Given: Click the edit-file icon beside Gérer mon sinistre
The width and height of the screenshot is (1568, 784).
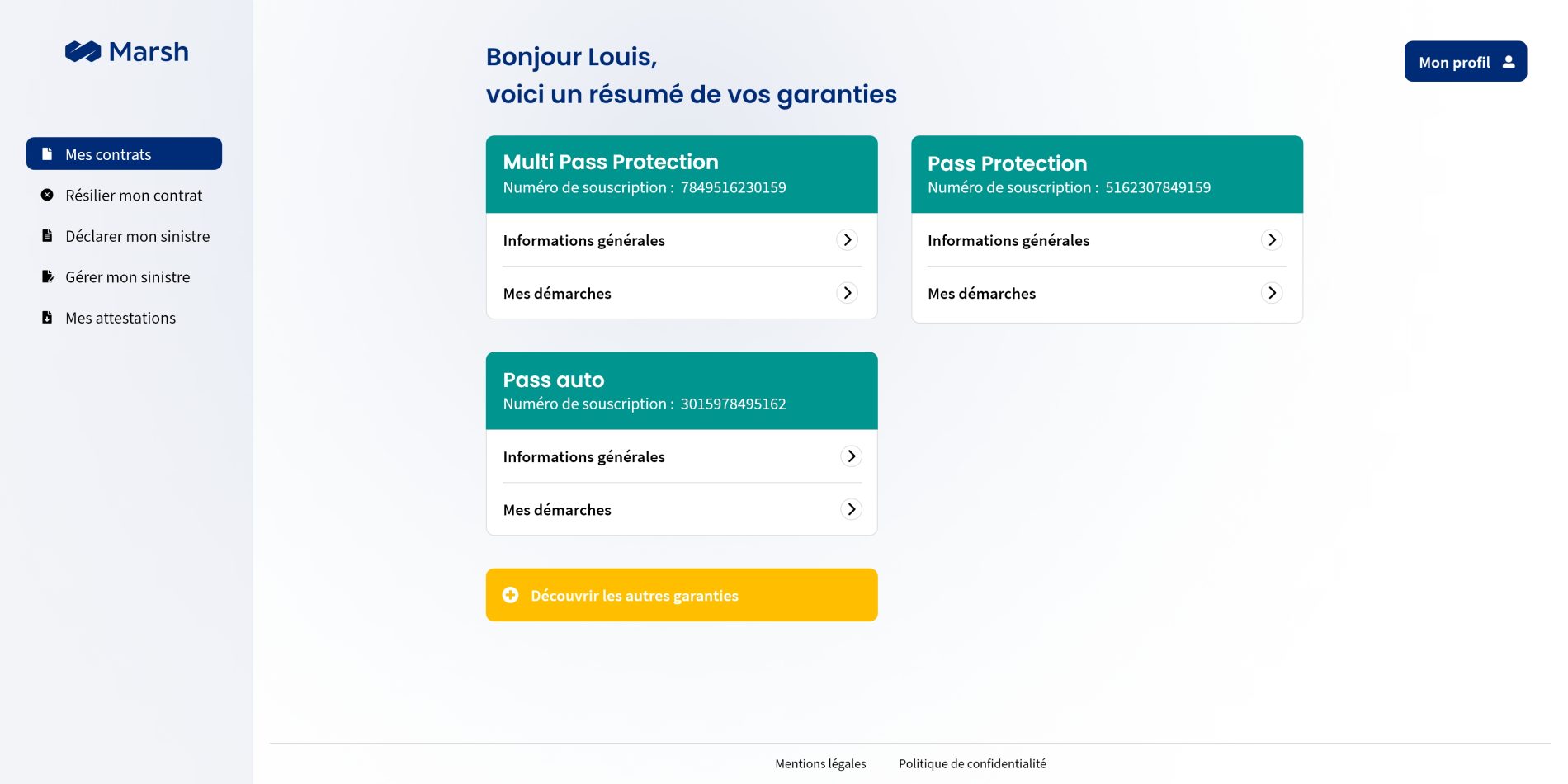Looking at the screenshot, I should pos(48,276).
